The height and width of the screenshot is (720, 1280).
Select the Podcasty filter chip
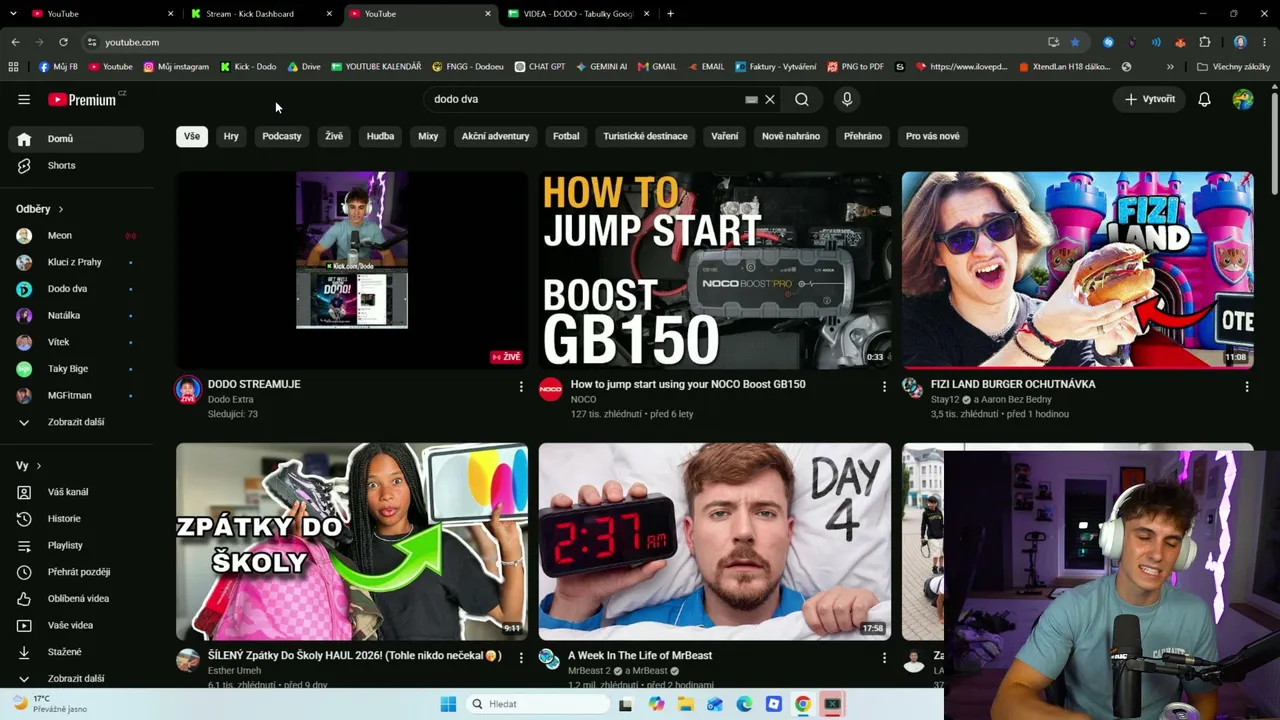282,136
